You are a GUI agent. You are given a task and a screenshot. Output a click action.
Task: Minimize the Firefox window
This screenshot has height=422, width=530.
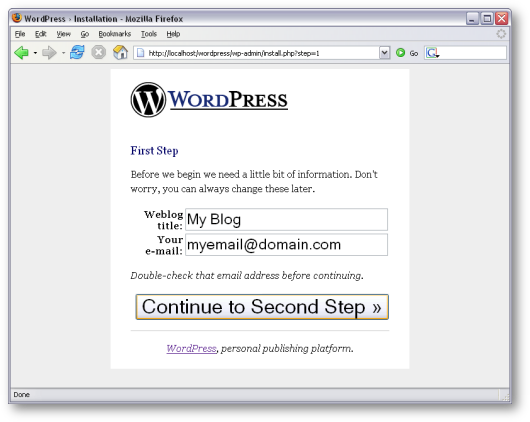tap(472, 18)
